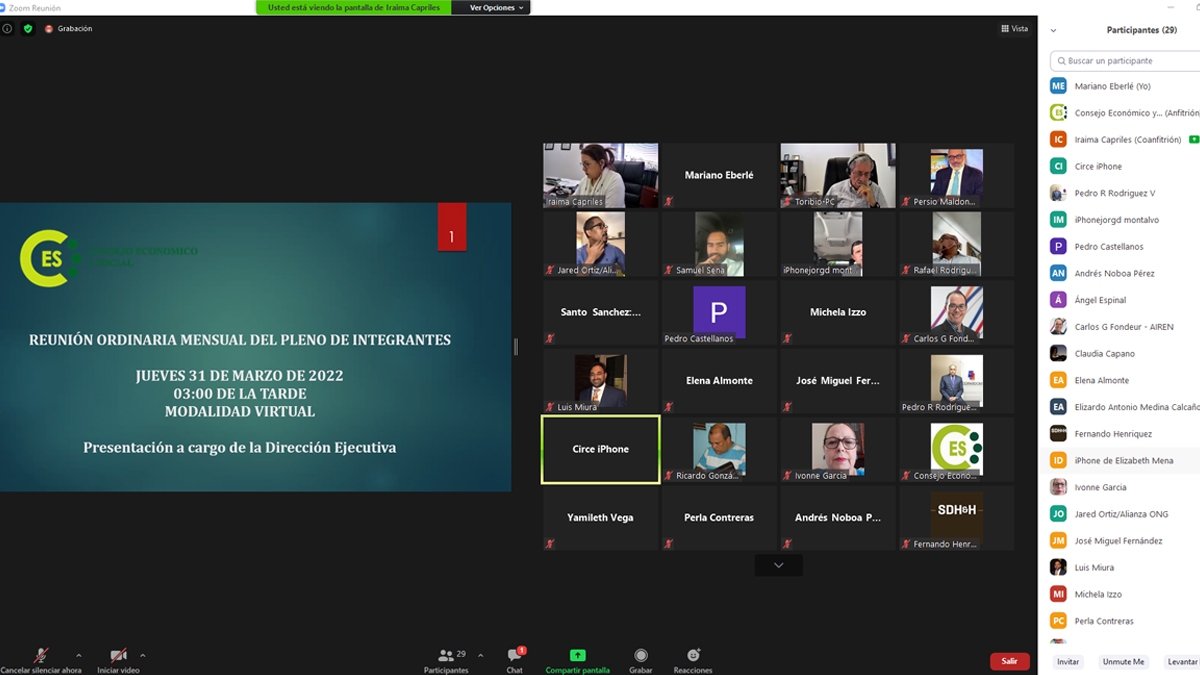The image size is (1200, 675).
Task: Click Salir to leave the meeting
Action: click(x=1009, y=661)
